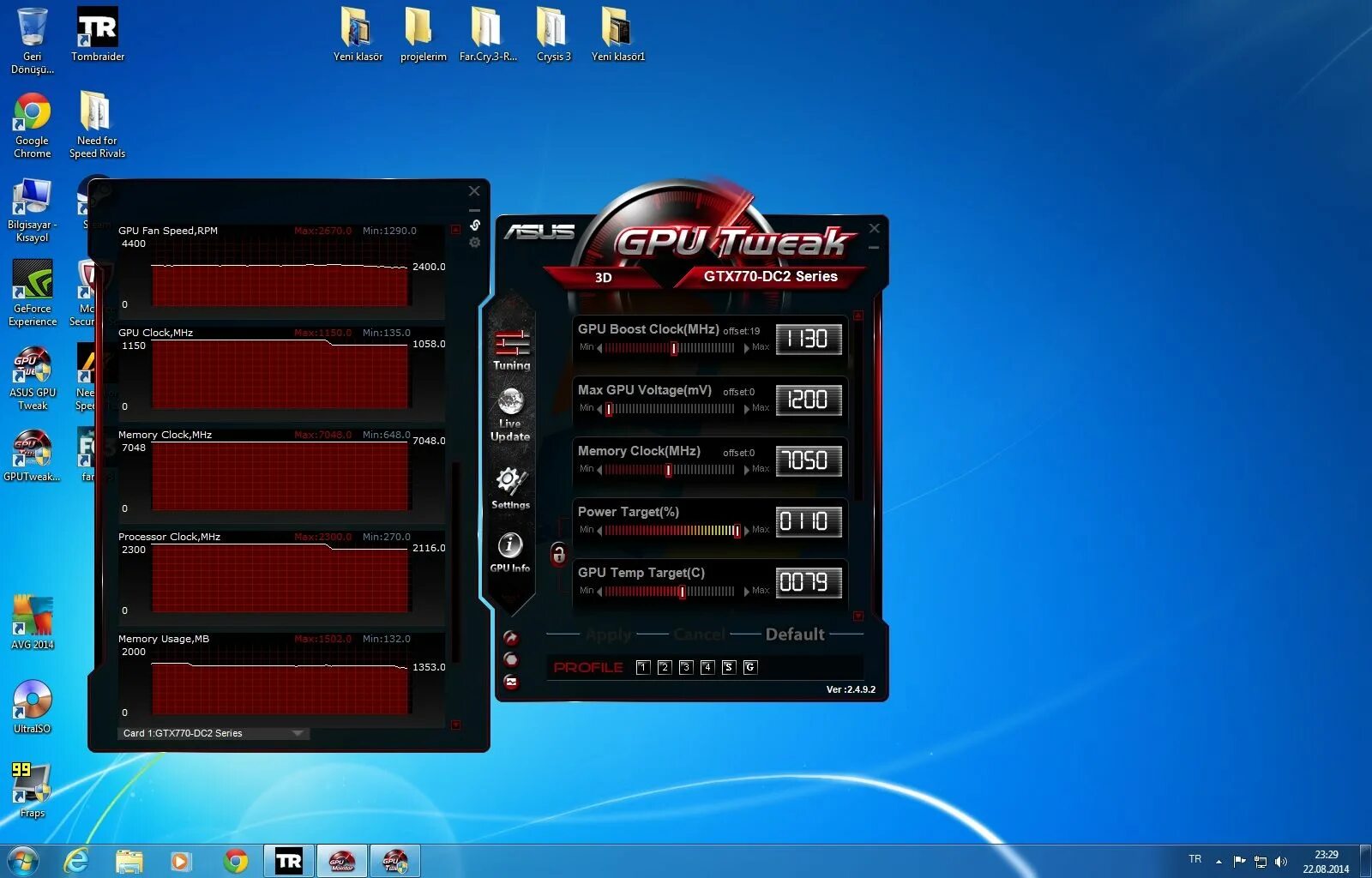Viewport: 1372px width, 878px height.
Task: Switch to GPU Monitor taskbar button
Action: [342, 861]
